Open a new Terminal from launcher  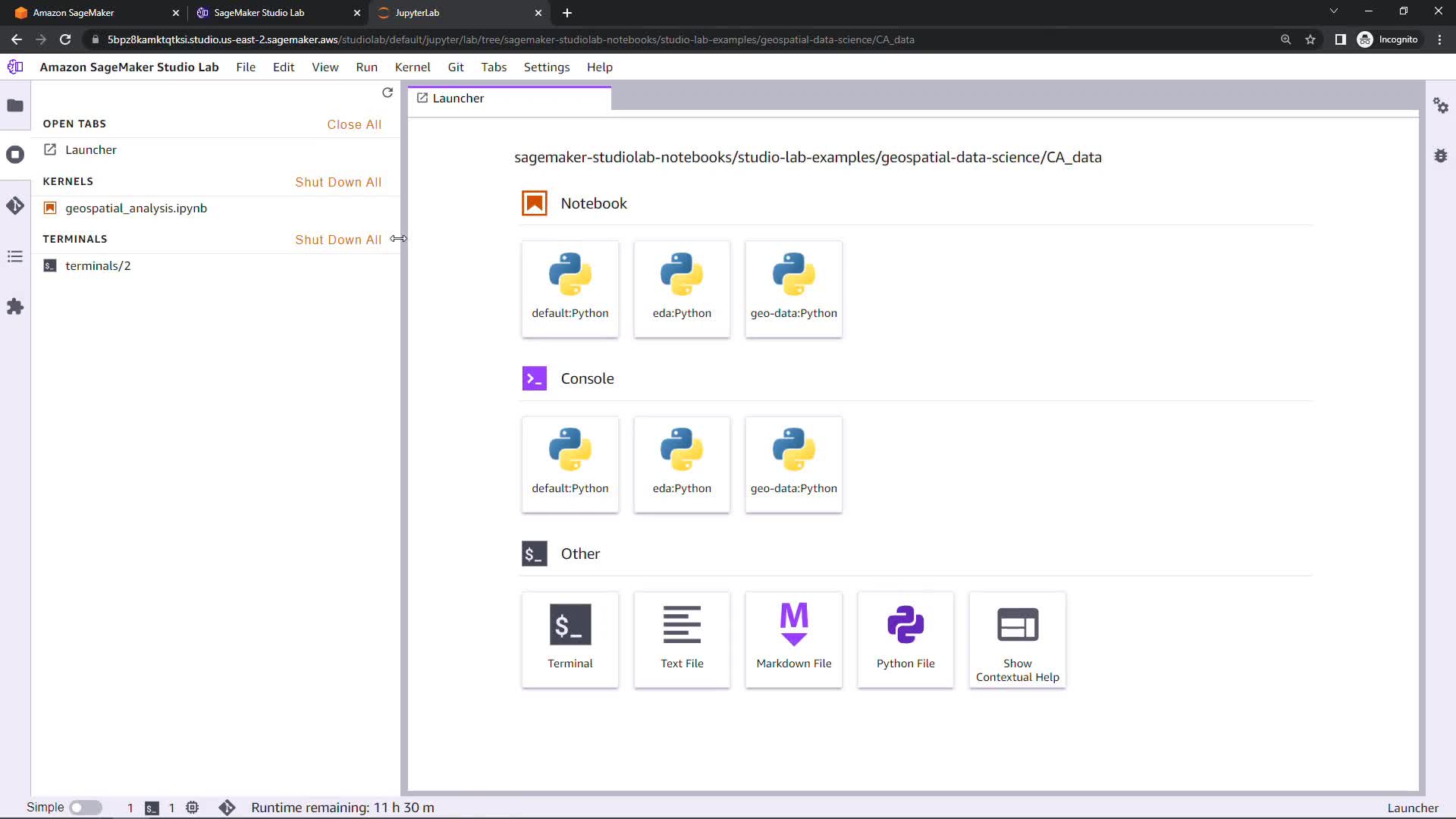570,639
